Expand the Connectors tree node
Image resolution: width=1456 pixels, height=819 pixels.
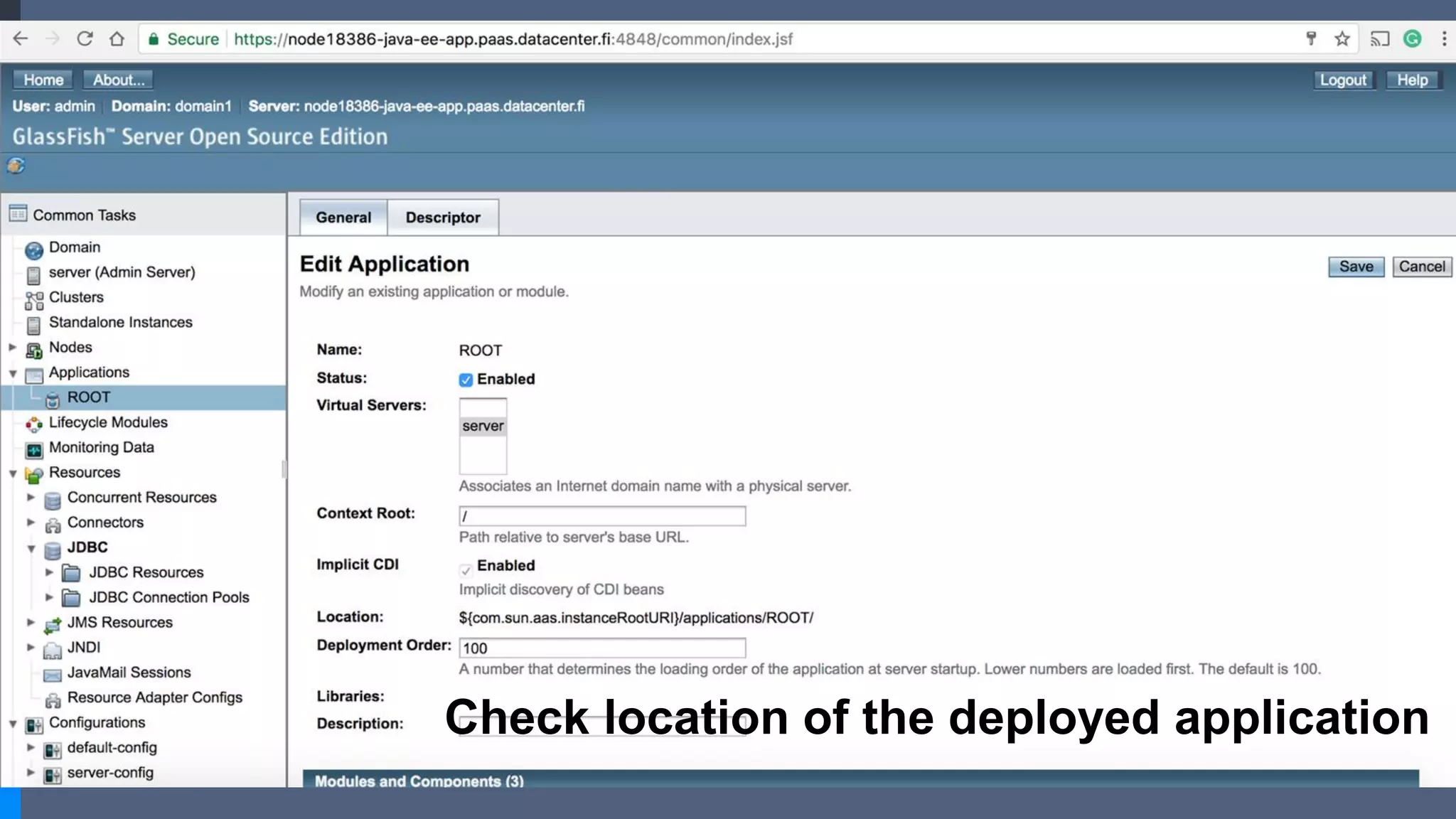coord(31,523)
